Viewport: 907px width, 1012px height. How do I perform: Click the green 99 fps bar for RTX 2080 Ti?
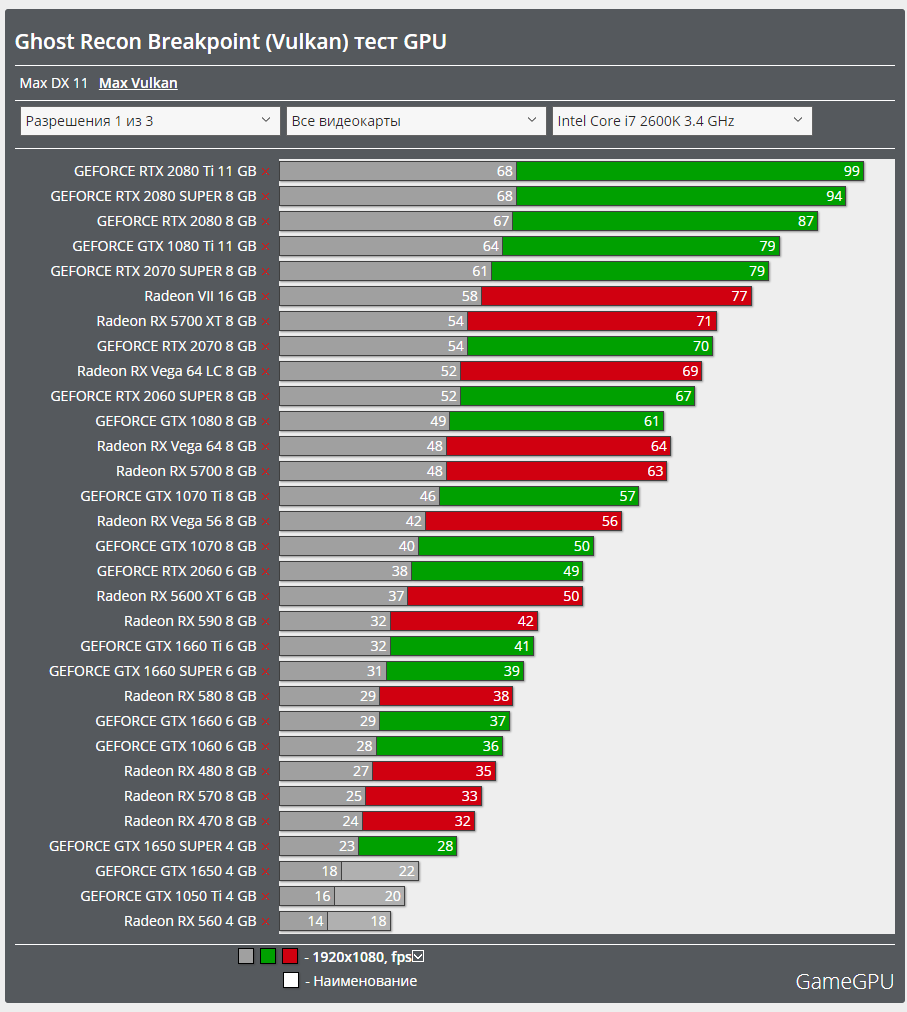click(690, 172)
